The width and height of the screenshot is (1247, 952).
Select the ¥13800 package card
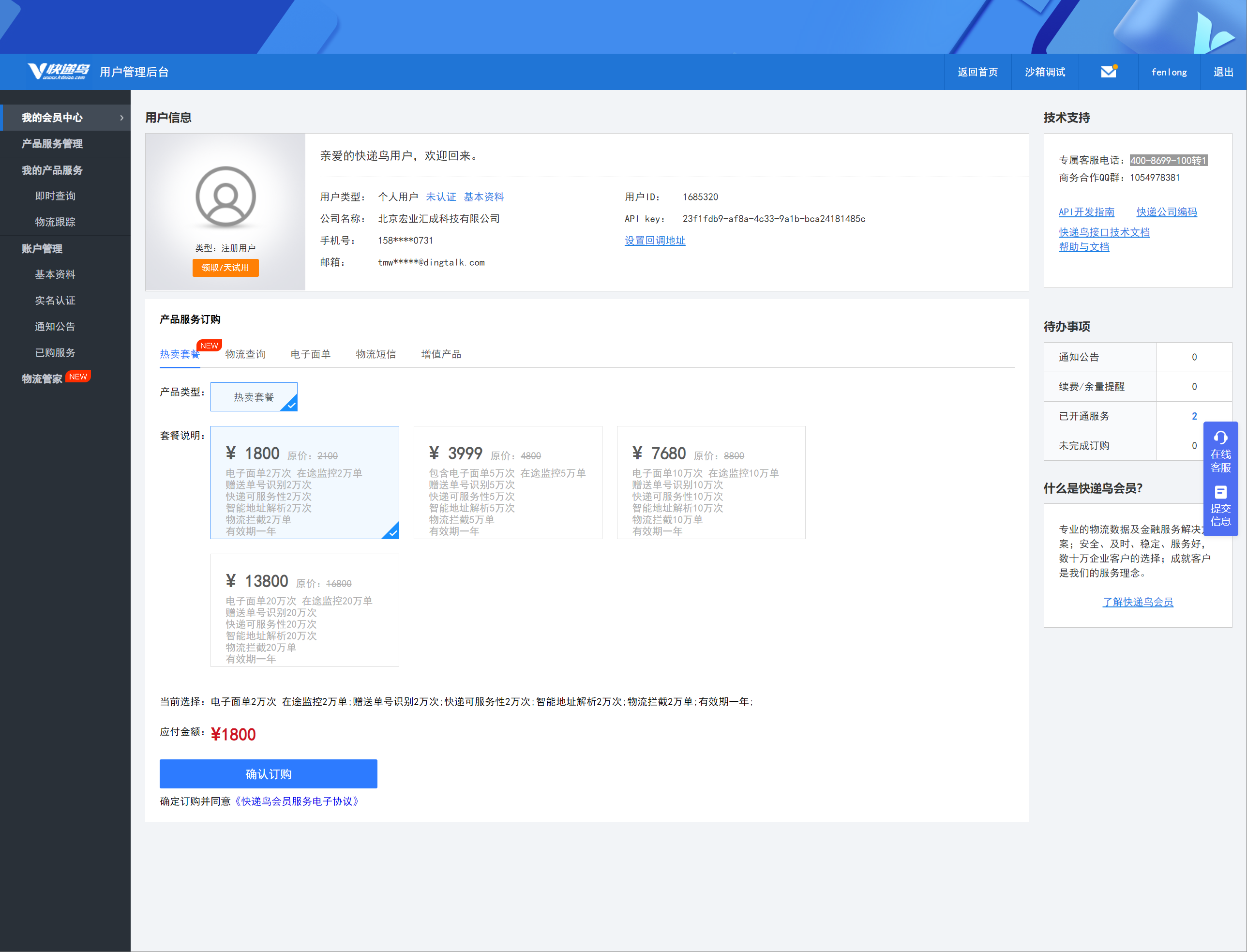305,610
